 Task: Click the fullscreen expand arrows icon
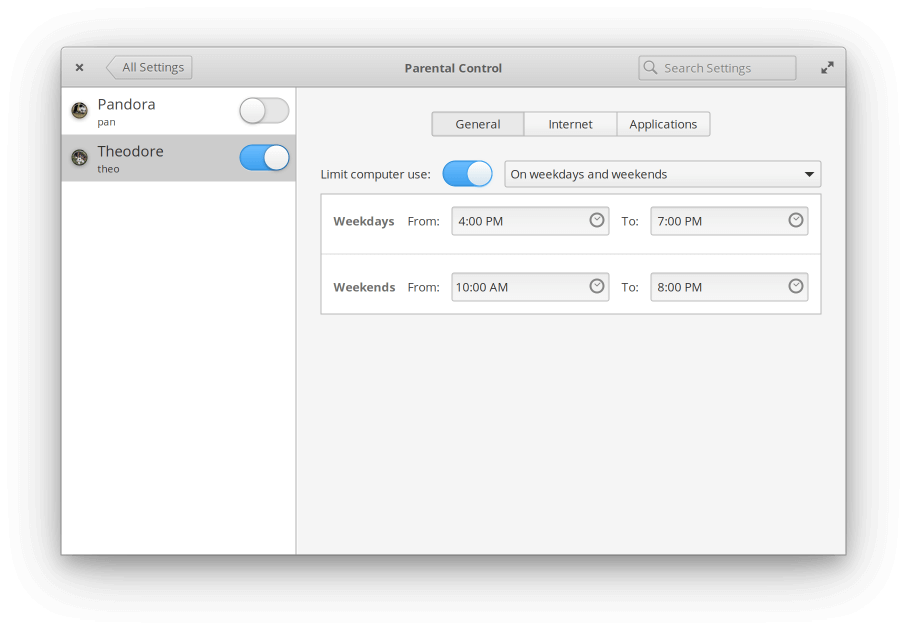pyautogui.click(x=827, y=68)
